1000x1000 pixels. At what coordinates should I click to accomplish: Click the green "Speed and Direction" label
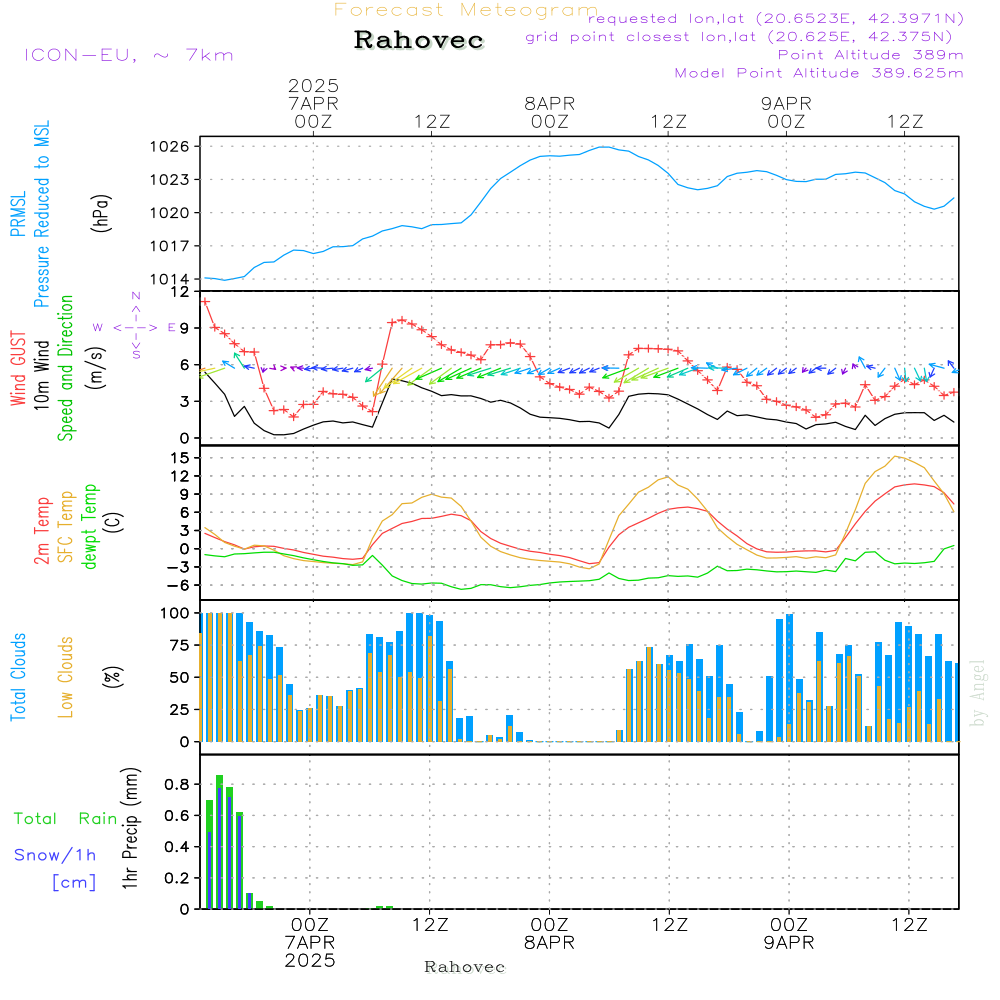coord(65,368)
